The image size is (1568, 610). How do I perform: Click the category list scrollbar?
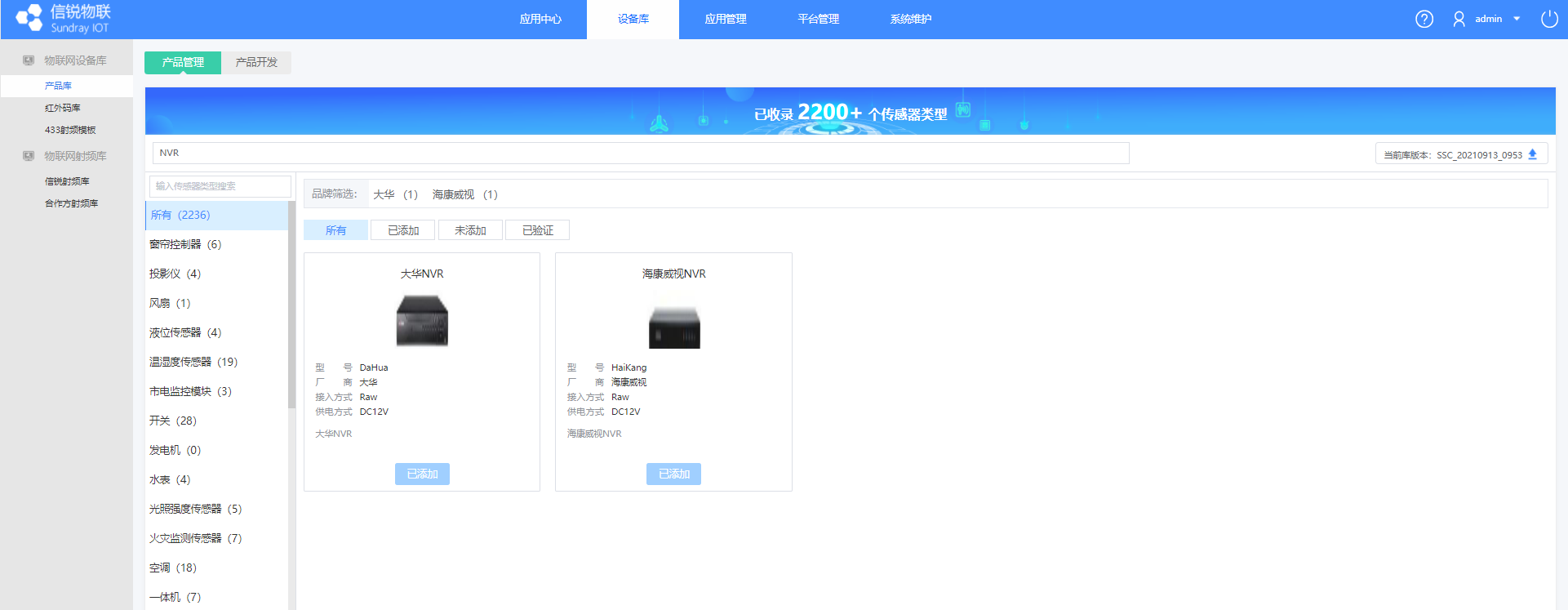(x=291, y=305)
